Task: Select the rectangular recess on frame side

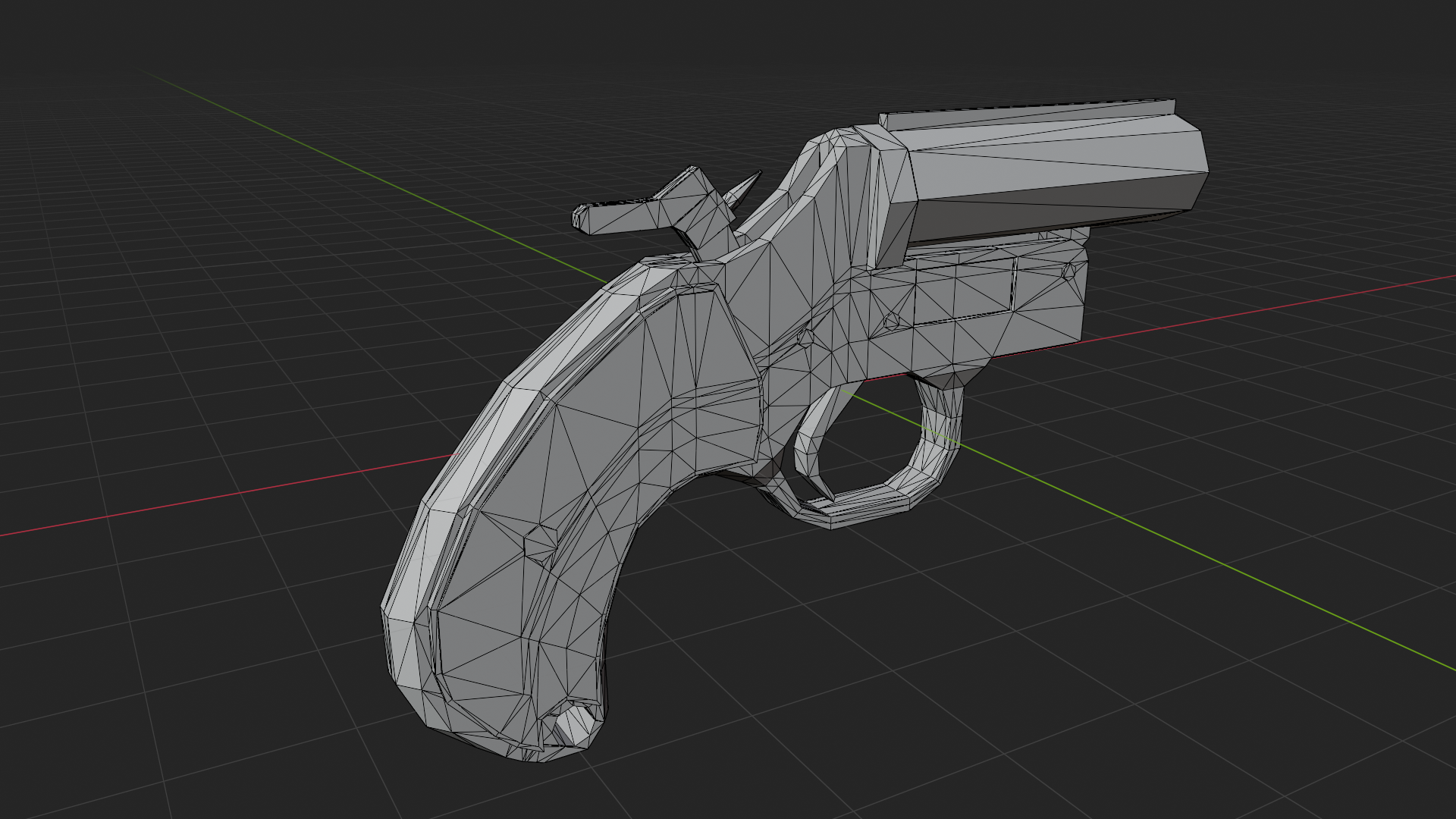Action: 965,292
